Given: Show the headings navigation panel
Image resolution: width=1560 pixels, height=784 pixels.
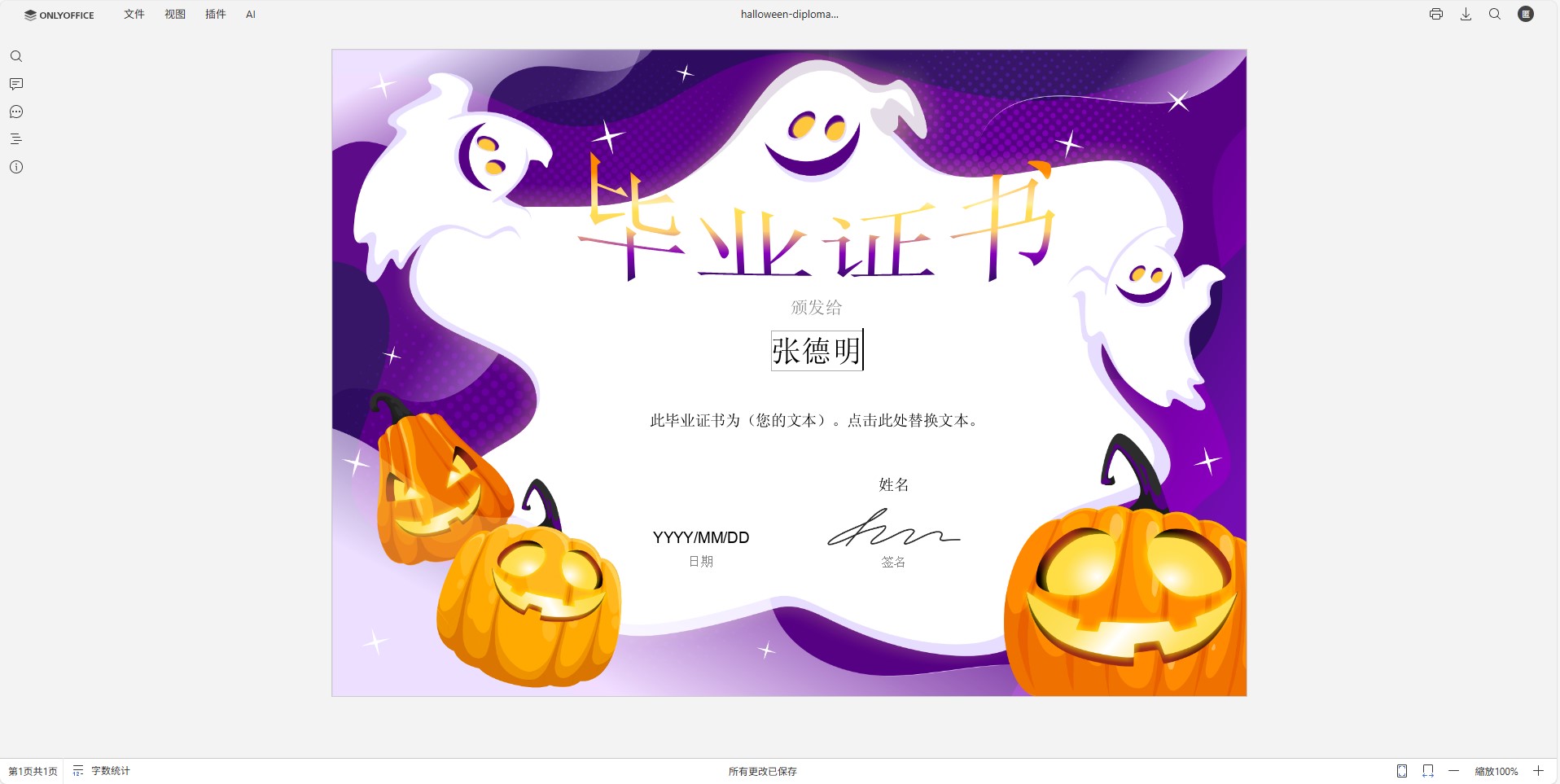Looking at the screenshot, I should tap(16, 139).
